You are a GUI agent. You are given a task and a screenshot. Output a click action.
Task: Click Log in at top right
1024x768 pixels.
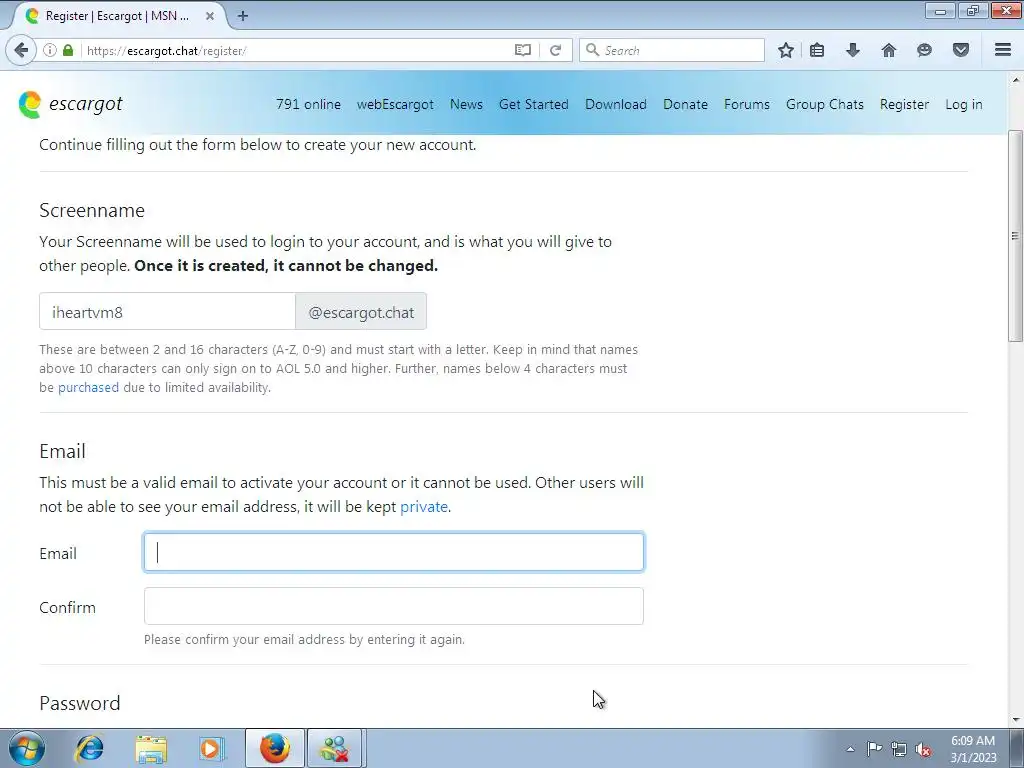click(963, 104)
